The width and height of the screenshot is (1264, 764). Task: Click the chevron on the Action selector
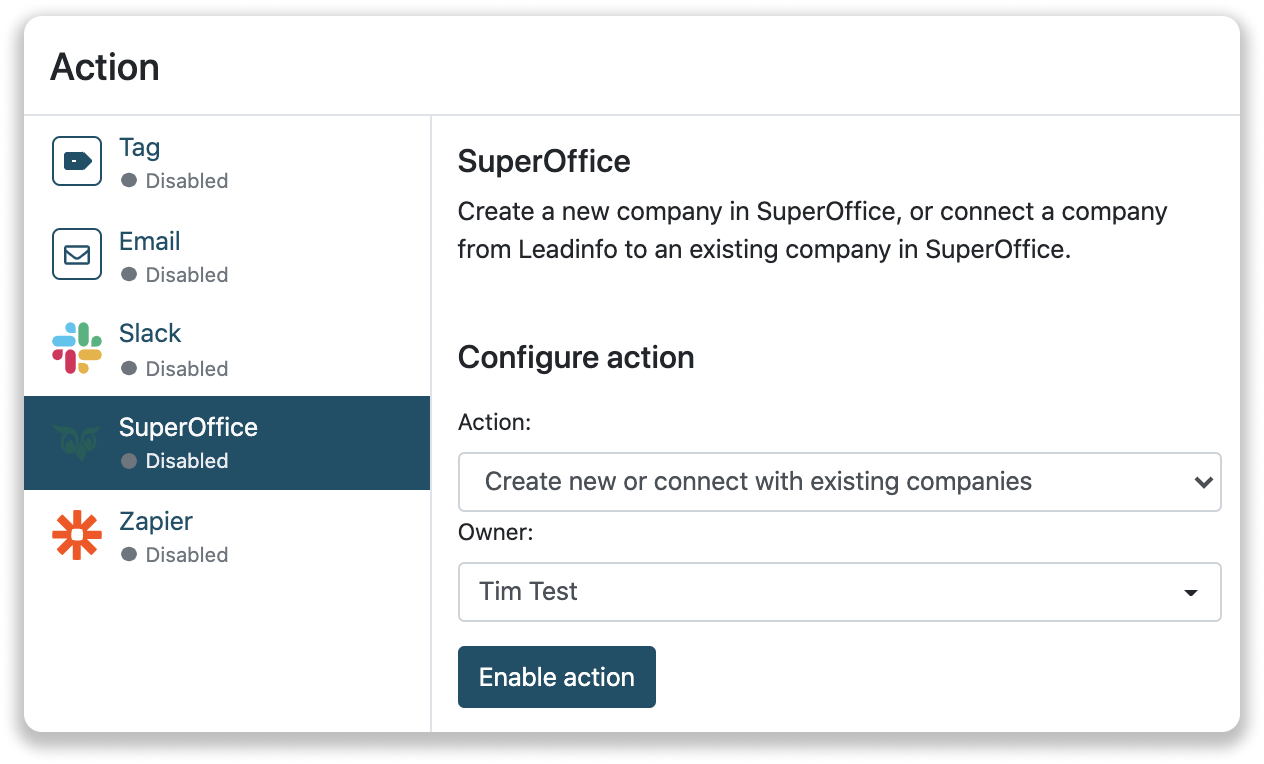pos(1202,481)
